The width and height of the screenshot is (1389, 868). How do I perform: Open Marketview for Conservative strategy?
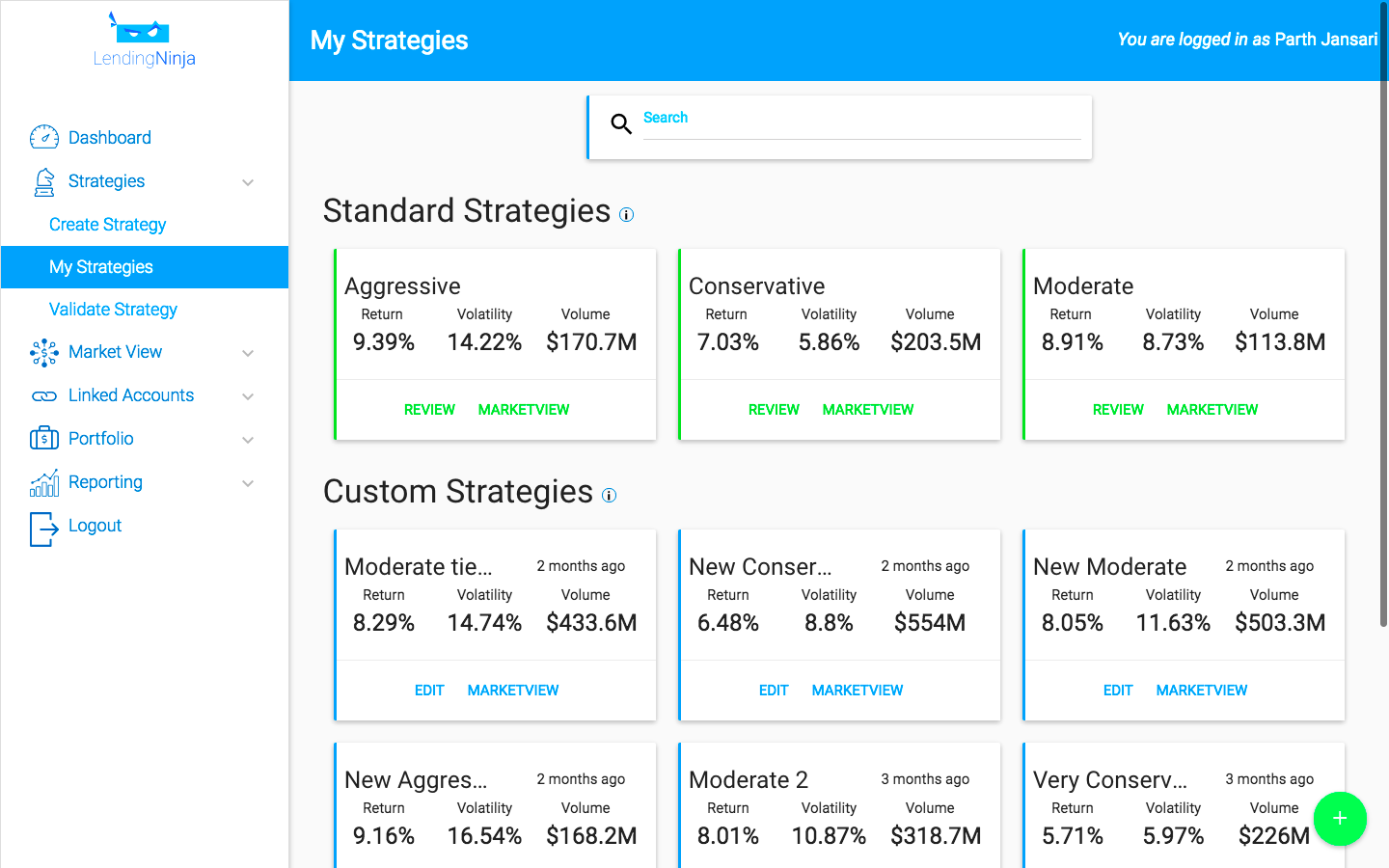[868, 410]
